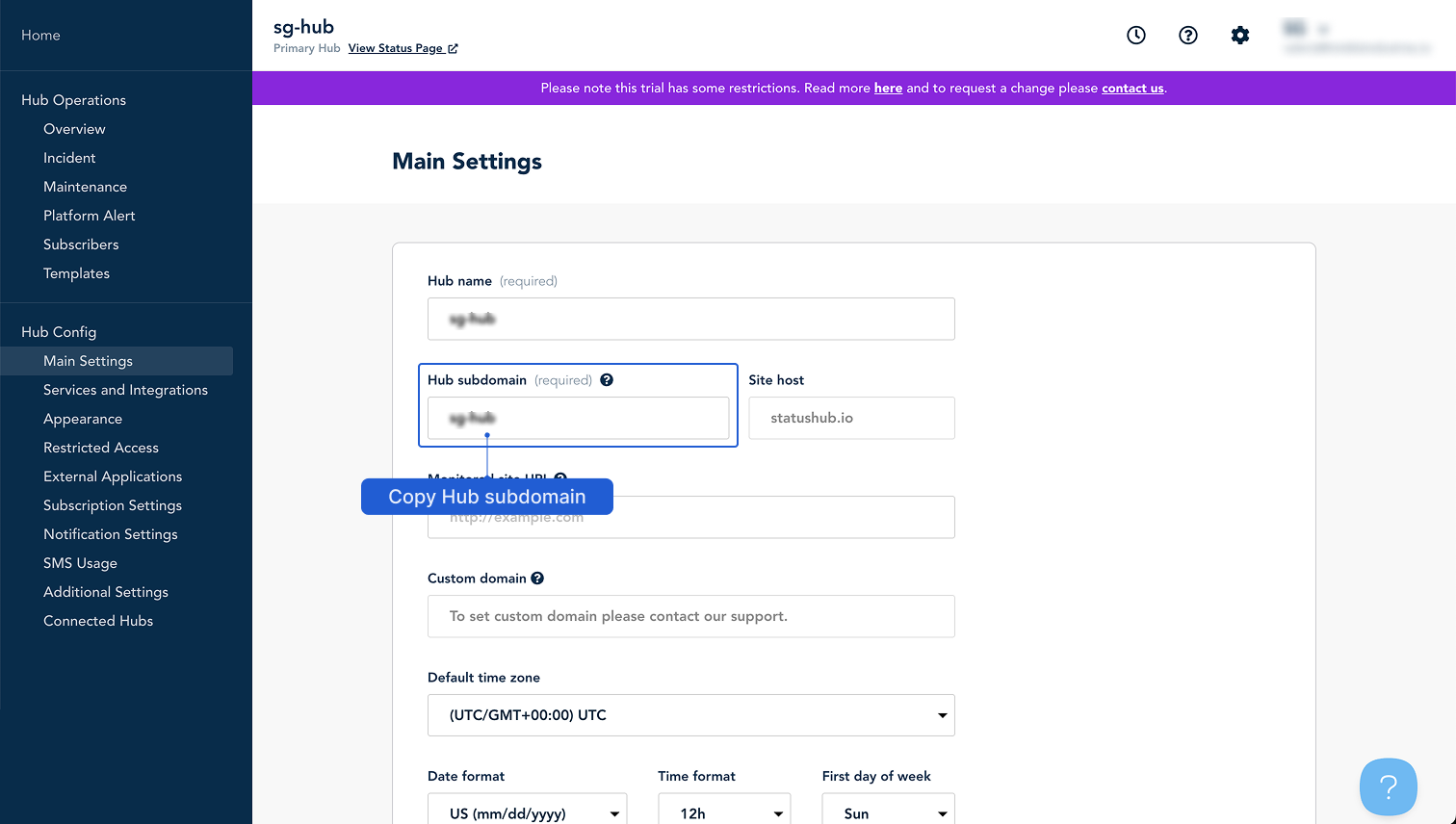1456x824 pixels.
Task: Follow the 'contact us' banner link
Action: tap(1132, 88)
